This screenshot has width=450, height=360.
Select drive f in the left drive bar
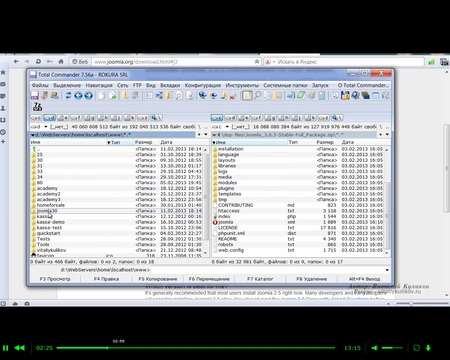pyautogui.click(x=76, y=118)
